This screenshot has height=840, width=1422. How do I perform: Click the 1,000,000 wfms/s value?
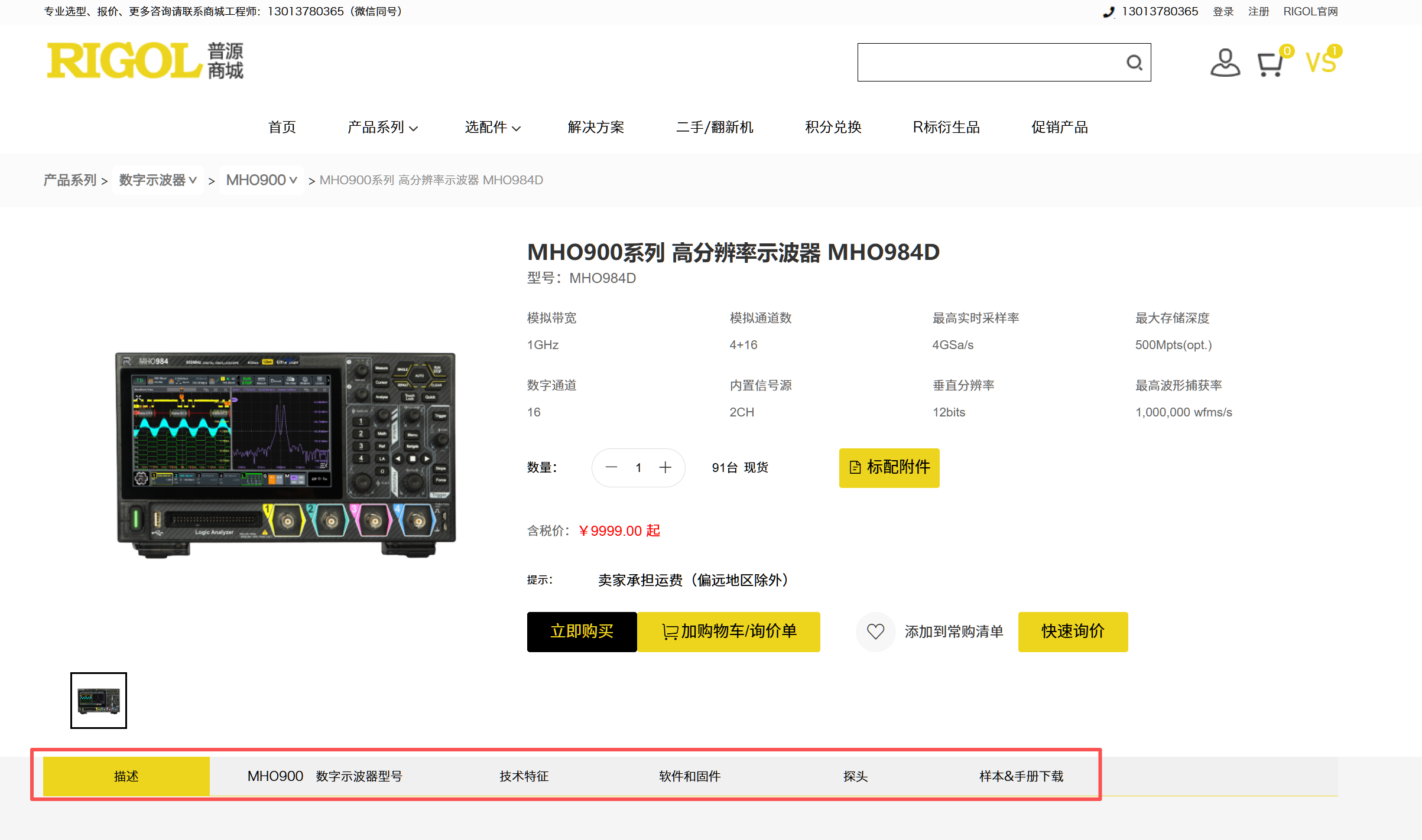point(1183,412)
